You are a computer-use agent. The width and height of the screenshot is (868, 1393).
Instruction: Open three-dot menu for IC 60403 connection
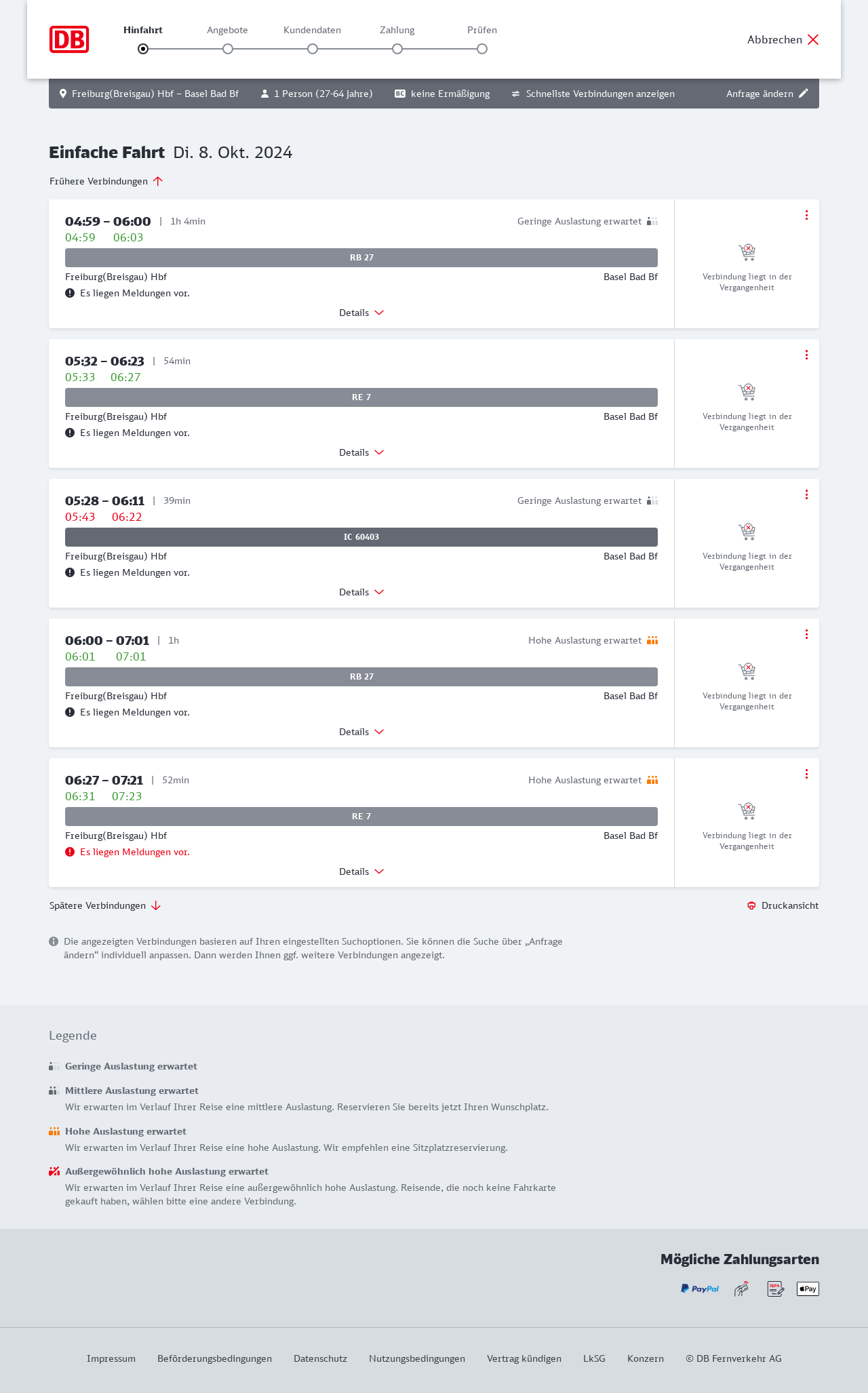pyautogui.click(x=806, y=494)
